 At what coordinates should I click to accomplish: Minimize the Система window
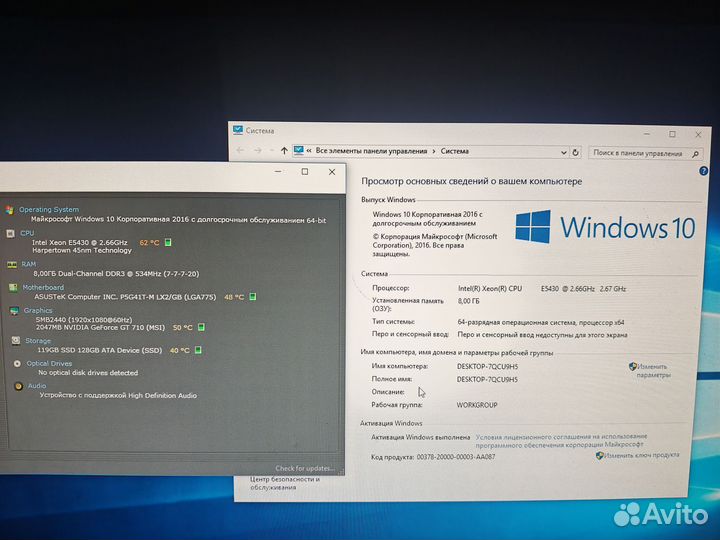click(x=647, y=134)
